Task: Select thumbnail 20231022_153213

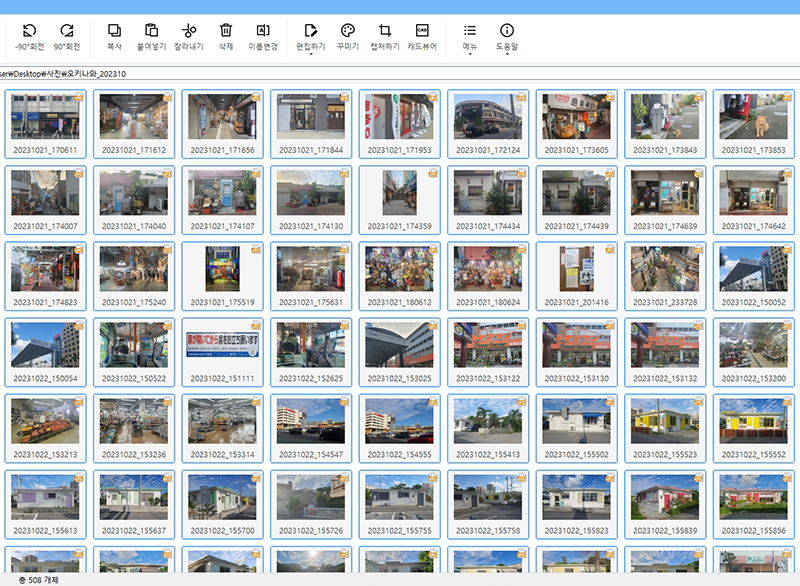Action: coord(45,428)
